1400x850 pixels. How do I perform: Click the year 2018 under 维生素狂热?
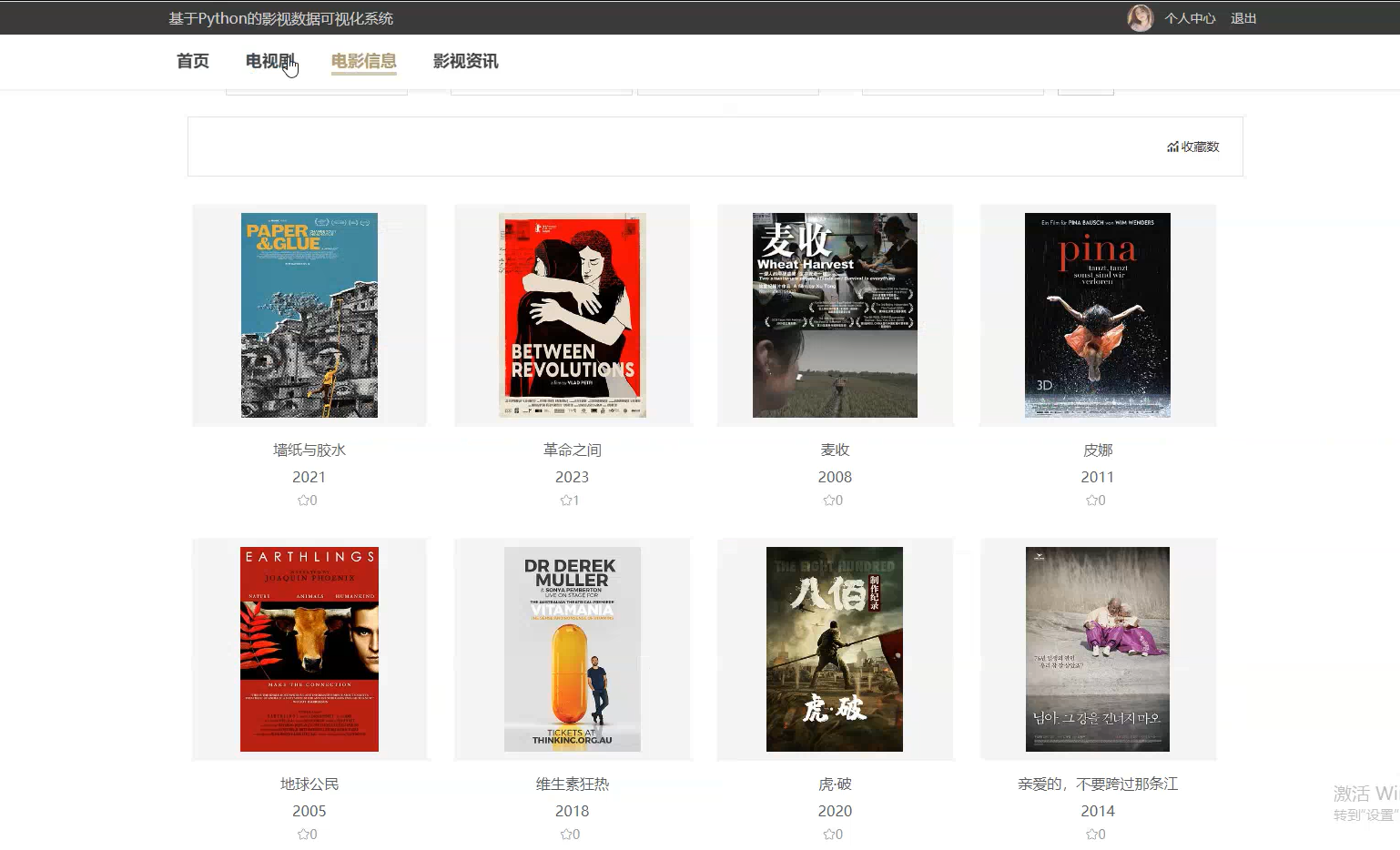pos(573,811)
